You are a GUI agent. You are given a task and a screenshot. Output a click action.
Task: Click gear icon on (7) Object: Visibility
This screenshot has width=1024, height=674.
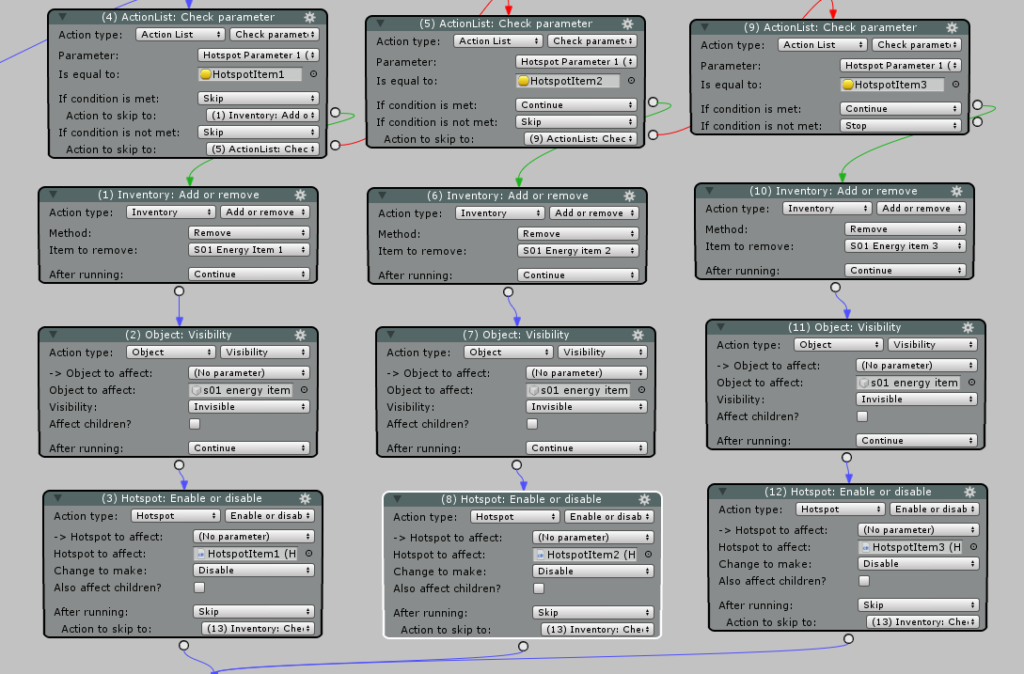[638, 334]
